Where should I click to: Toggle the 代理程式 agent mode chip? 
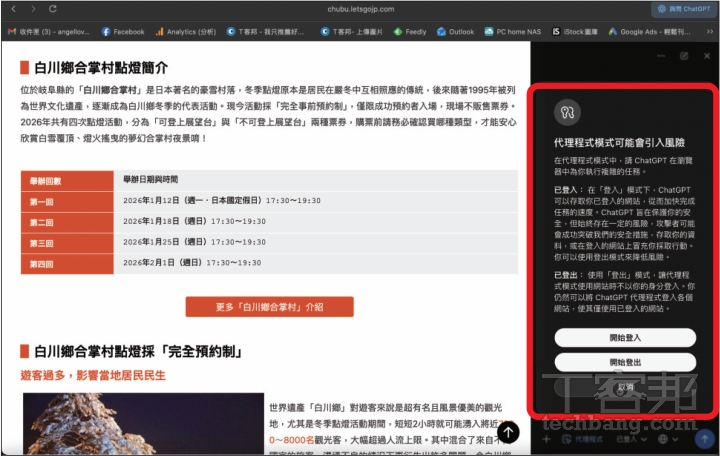pos(582,439)
